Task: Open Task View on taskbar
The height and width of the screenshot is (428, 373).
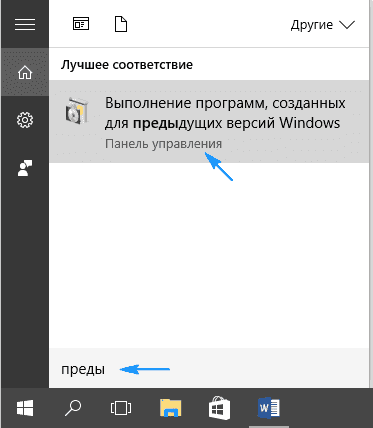Action: click(121, 408)
